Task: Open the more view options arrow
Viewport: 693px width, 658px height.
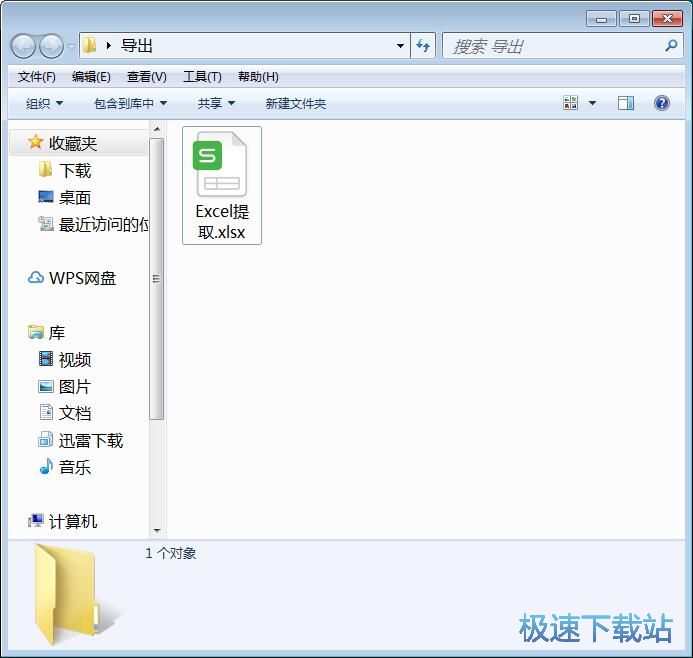Action: pos(593,103)
